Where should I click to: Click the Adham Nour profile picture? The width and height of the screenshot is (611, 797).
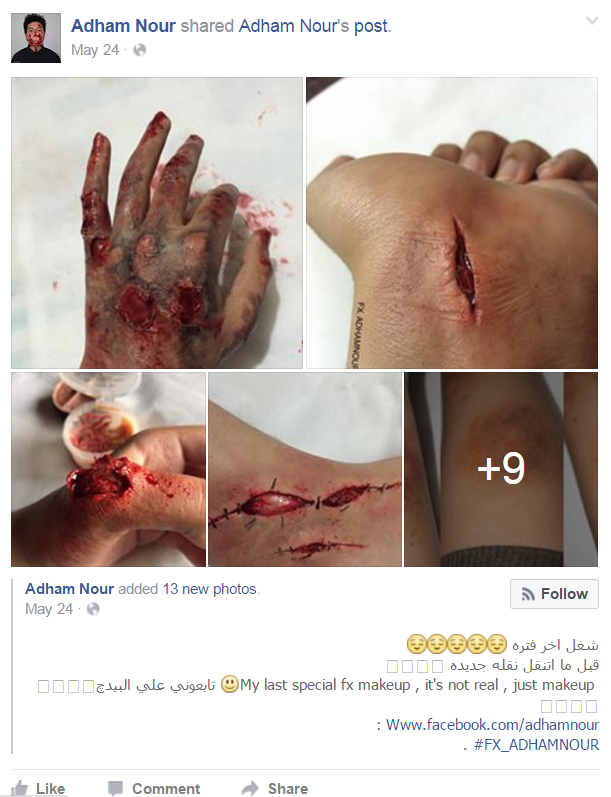point(36,38)
